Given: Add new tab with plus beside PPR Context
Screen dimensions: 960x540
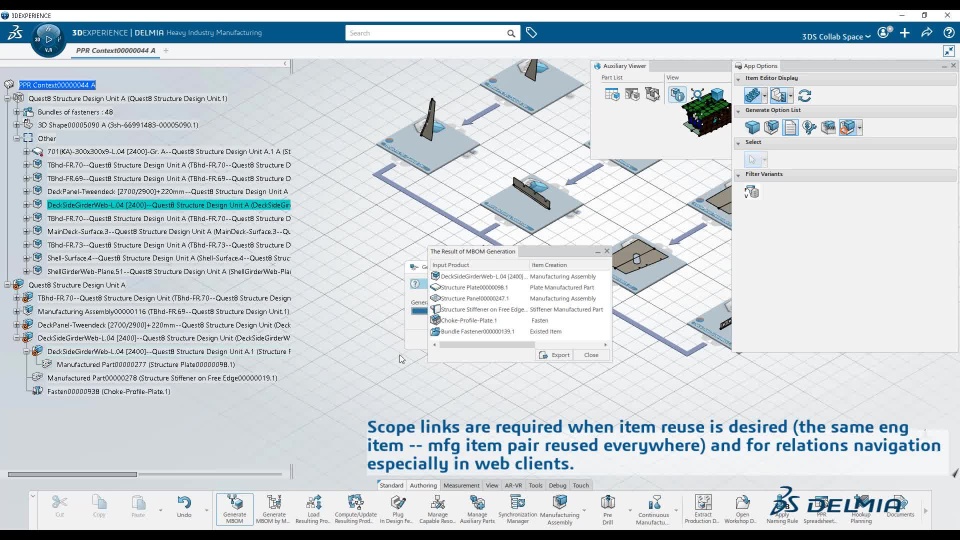Looking at the screenshot, I should point(166,51).
